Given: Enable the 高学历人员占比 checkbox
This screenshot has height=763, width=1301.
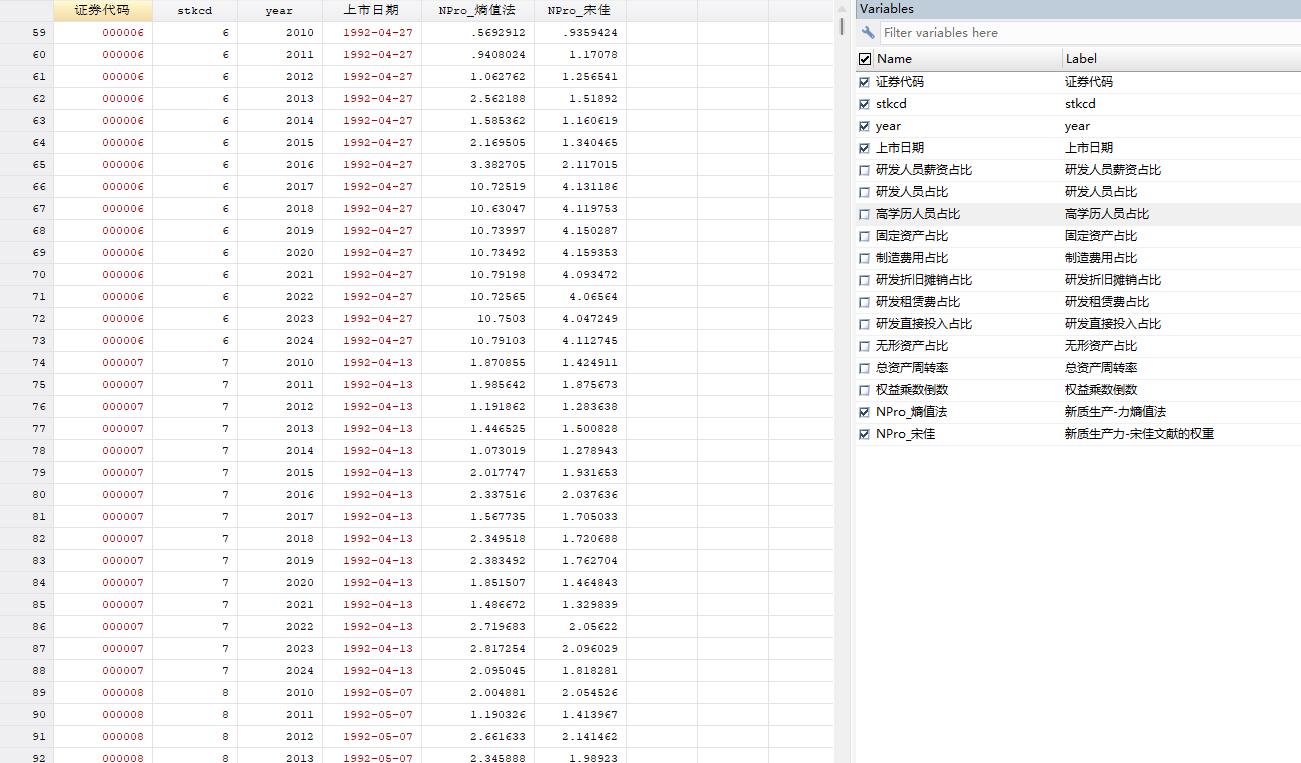Looking at the screenshot, I should click(x=864, y=213).
